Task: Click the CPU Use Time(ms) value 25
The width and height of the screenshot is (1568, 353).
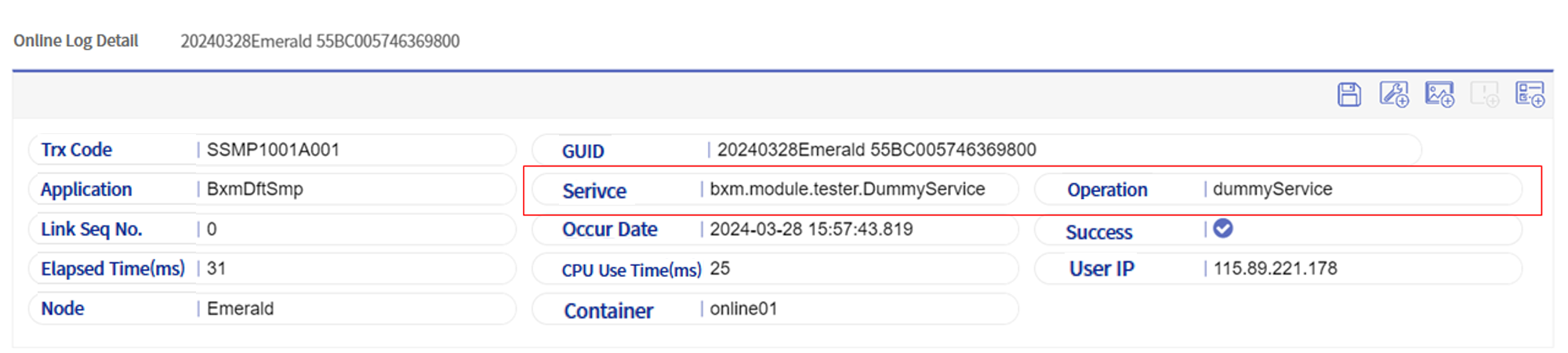Action: pyautogui.click(x=720, y=268)
